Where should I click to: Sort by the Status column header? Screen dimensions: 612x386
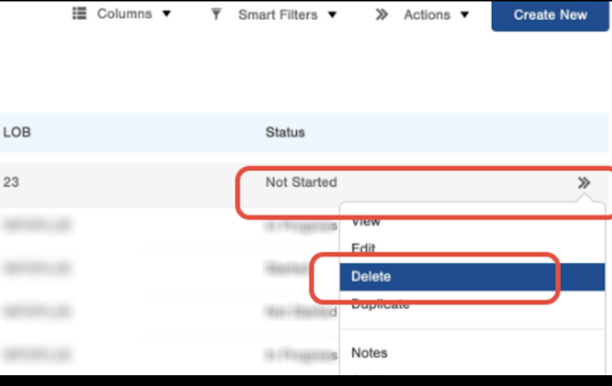(285, 132)
